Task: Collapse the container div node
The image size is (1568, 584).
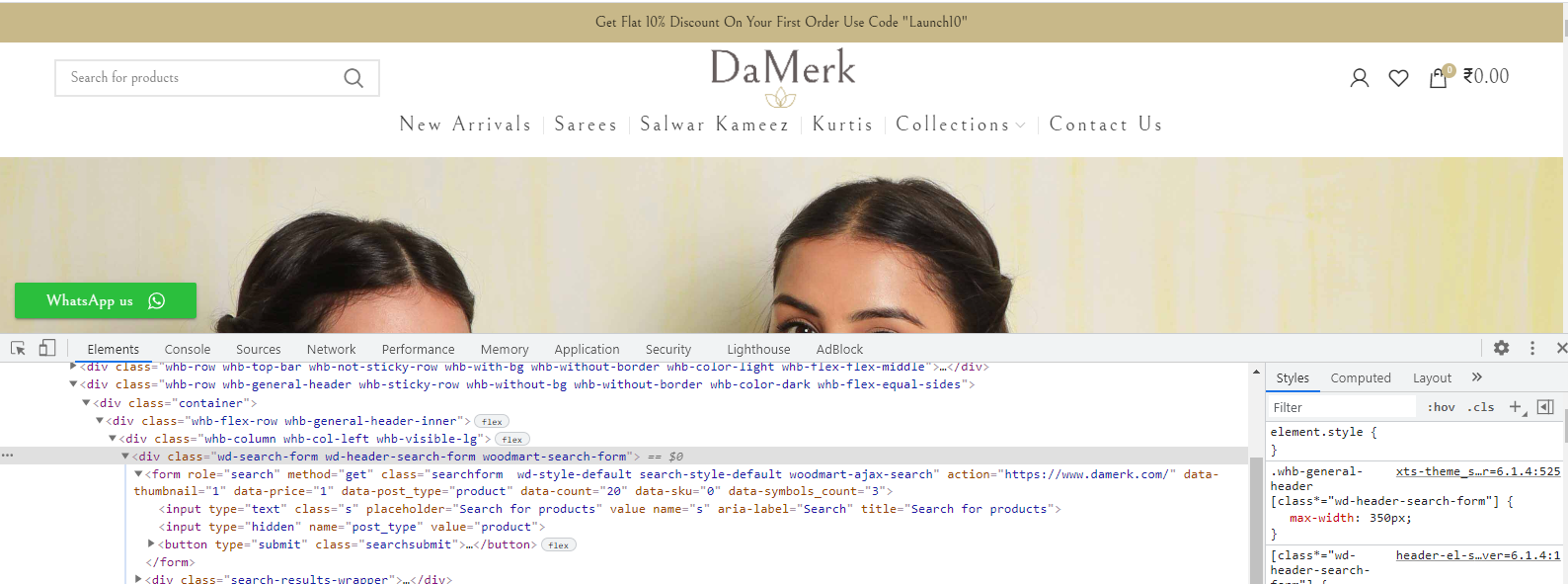Action: pos(86,403)
